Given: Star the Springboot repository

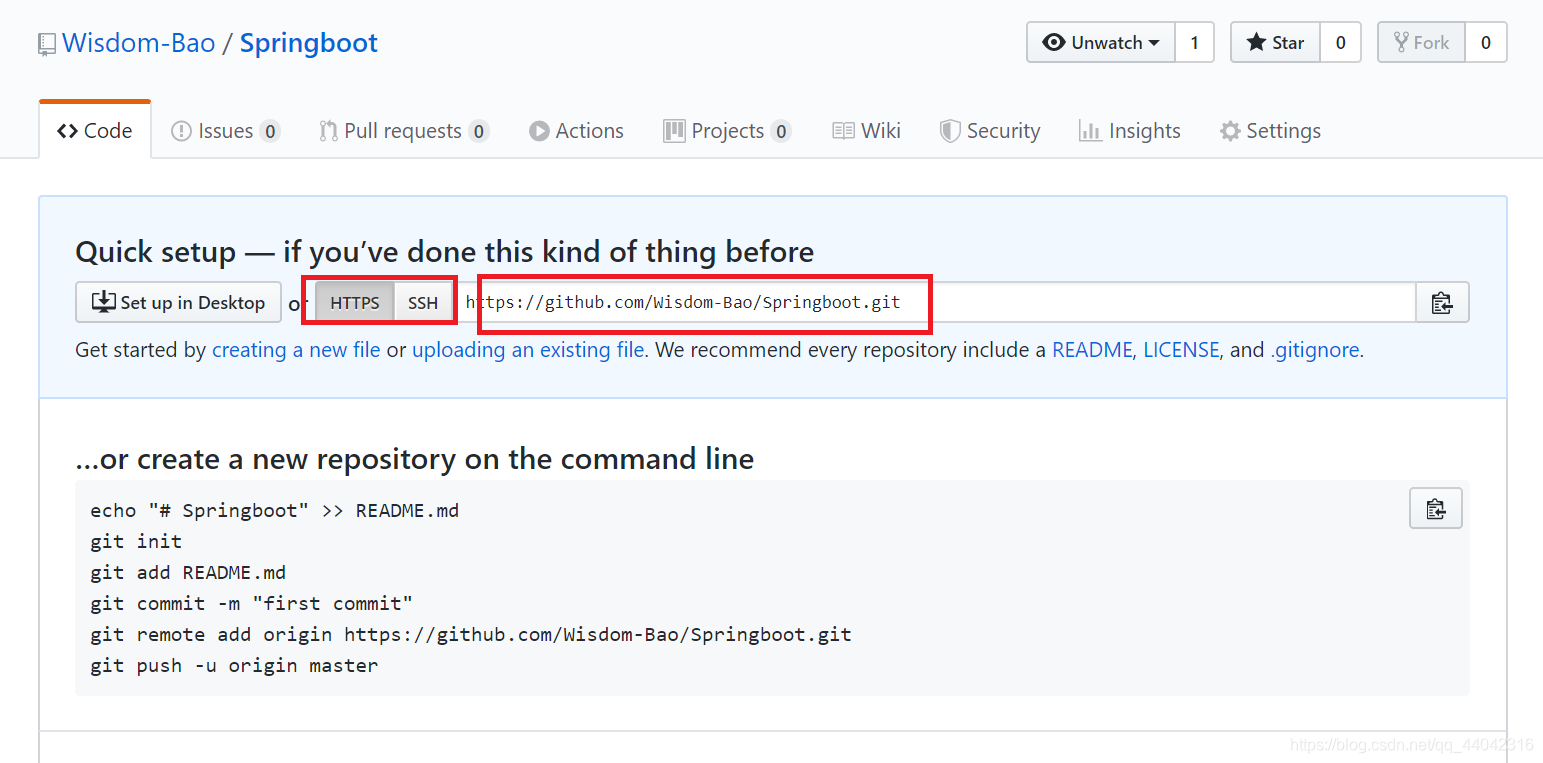Looking at the screenshot, I should click(1275, 43).
